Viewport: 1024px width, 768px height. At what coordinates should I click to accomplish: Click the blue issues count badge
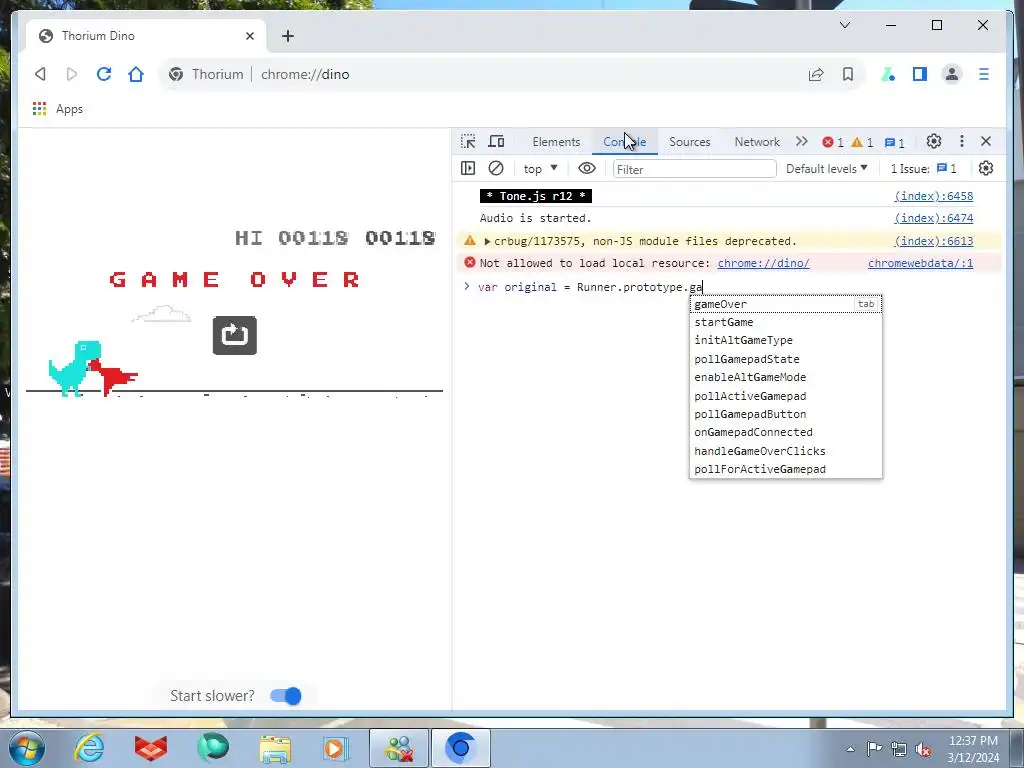[x=894, y=142]
